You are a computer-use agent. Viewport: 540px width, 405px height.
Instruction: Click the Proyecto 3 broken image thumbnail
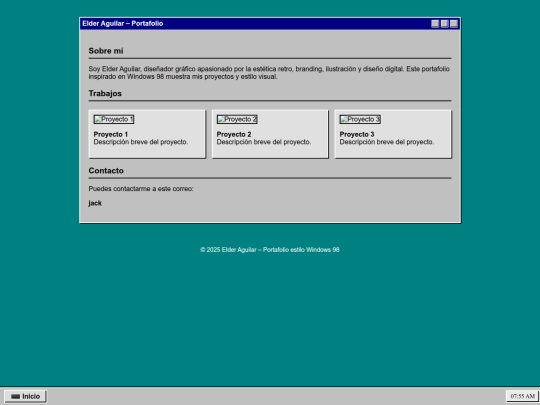click(360, 120)
